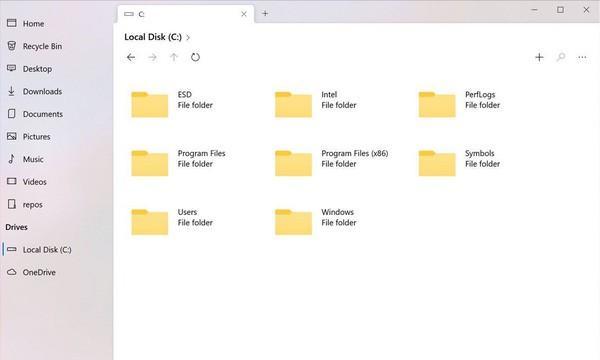Go to Desktop in sidebar

pyautogui.click(x=57, y=68)
